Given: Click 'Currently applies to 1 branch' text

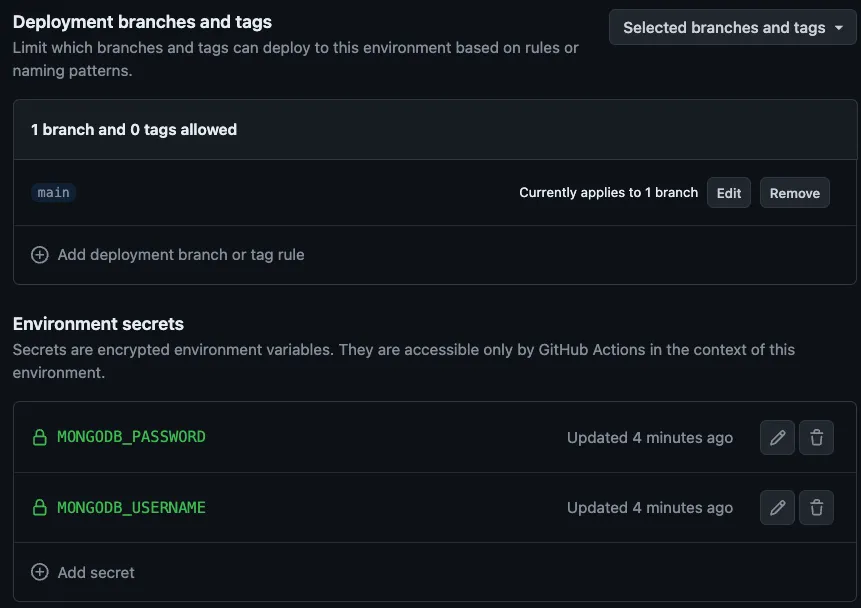Looking at the screenshot, I should click(608, 192).
